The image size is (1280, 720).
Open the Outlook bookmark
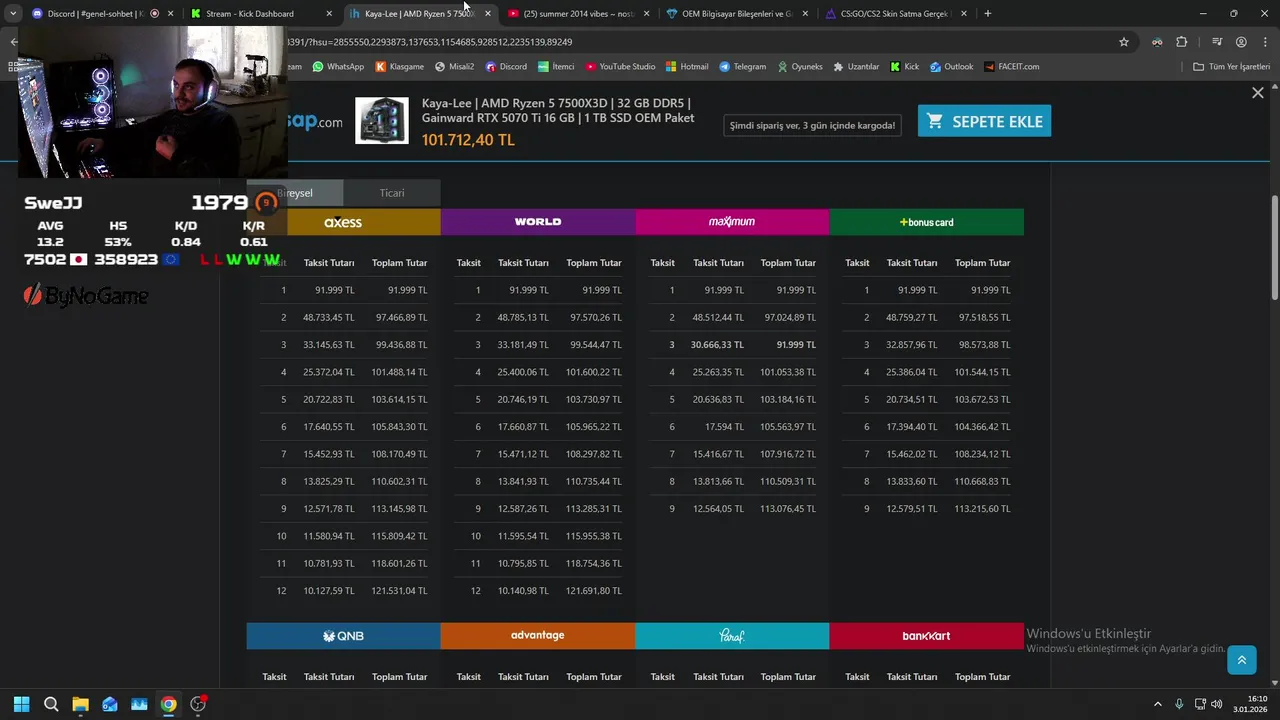pyautogui.click(x=951, y=67)
